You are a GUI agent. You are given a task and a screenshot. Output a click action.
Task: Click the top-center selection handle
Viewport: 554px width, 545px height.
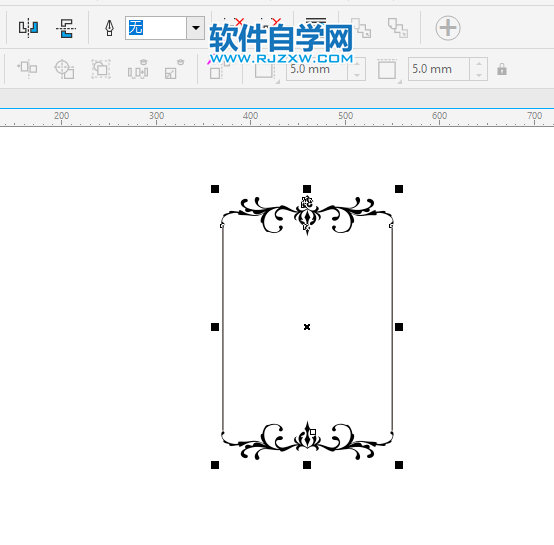pos(307,189)
